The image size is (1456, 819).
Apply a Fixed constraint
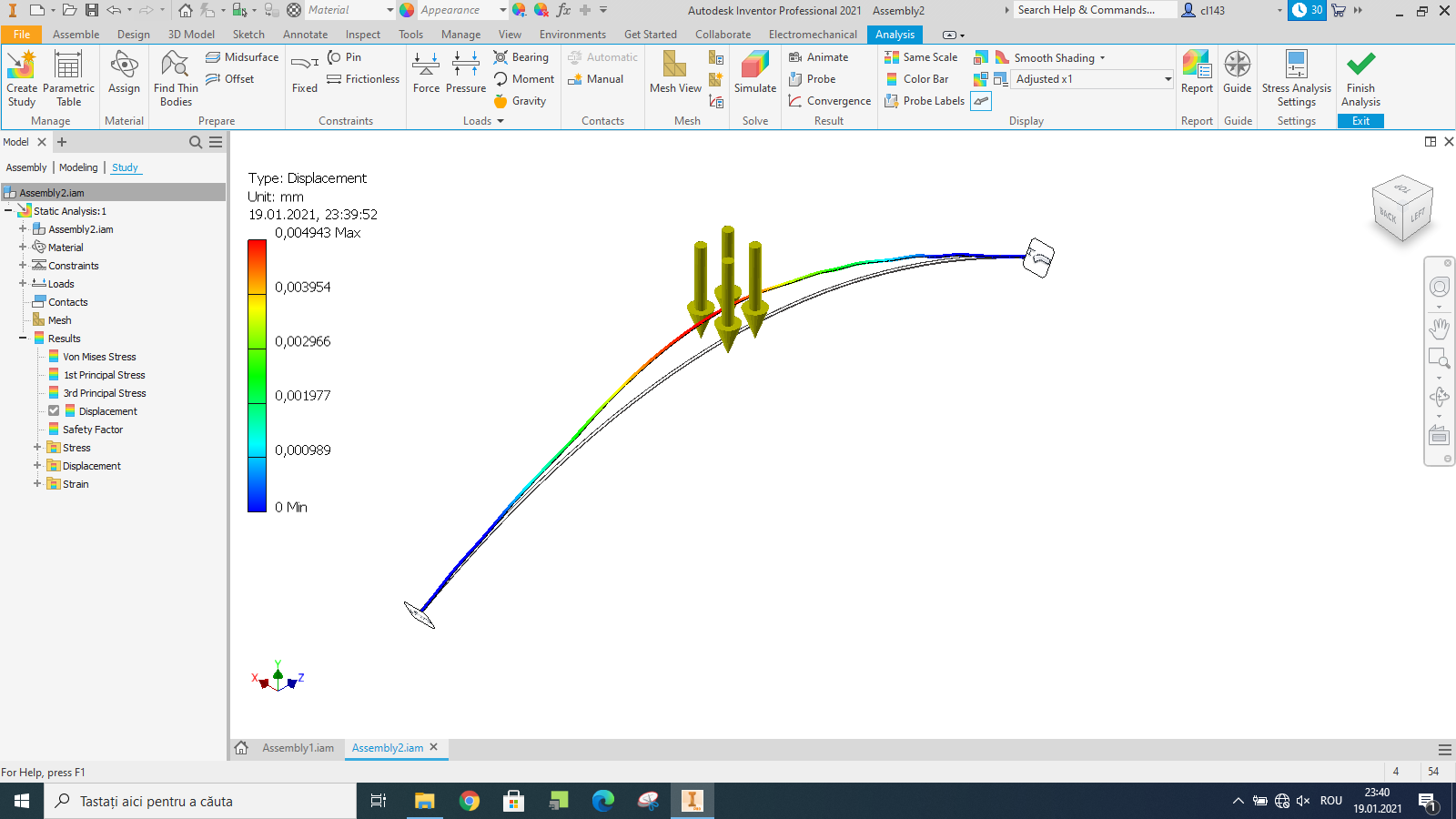click(x=305, y=73)
